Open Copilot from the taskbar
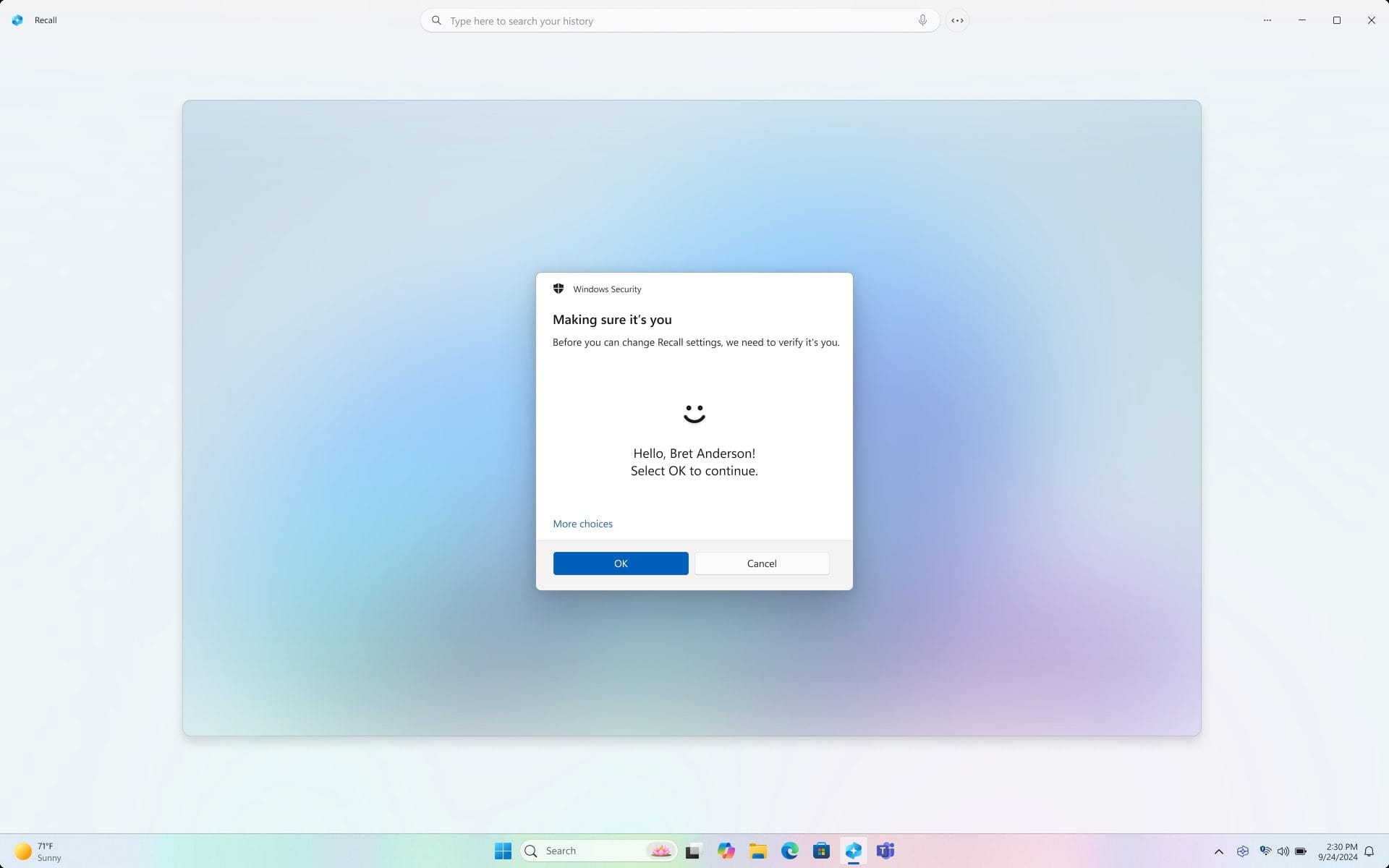Screen dimensions: 1389x868 pos(726,851)
